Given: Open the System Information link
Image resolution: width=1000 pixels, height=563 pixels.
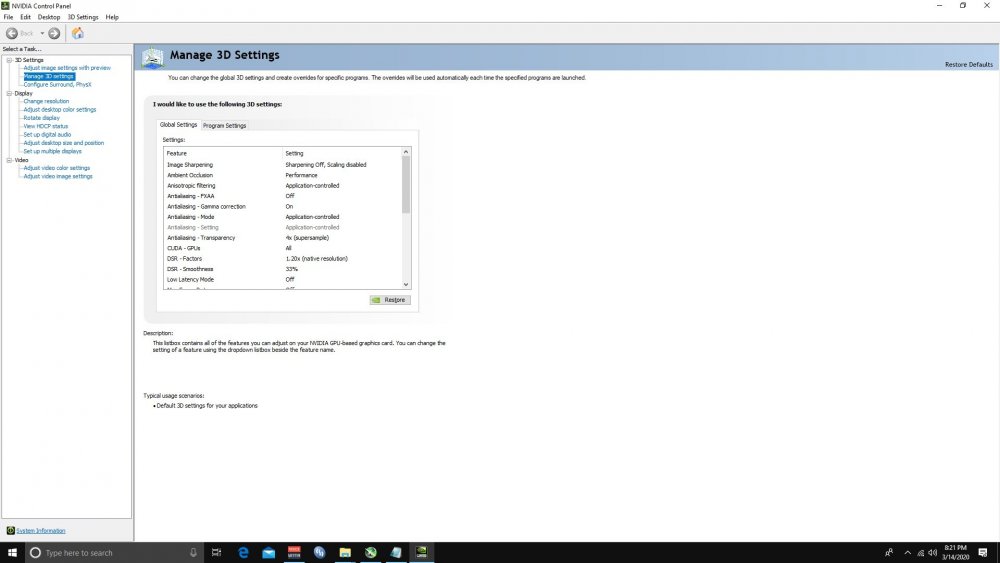Looking at the screenshot, I should coord(41,530).
